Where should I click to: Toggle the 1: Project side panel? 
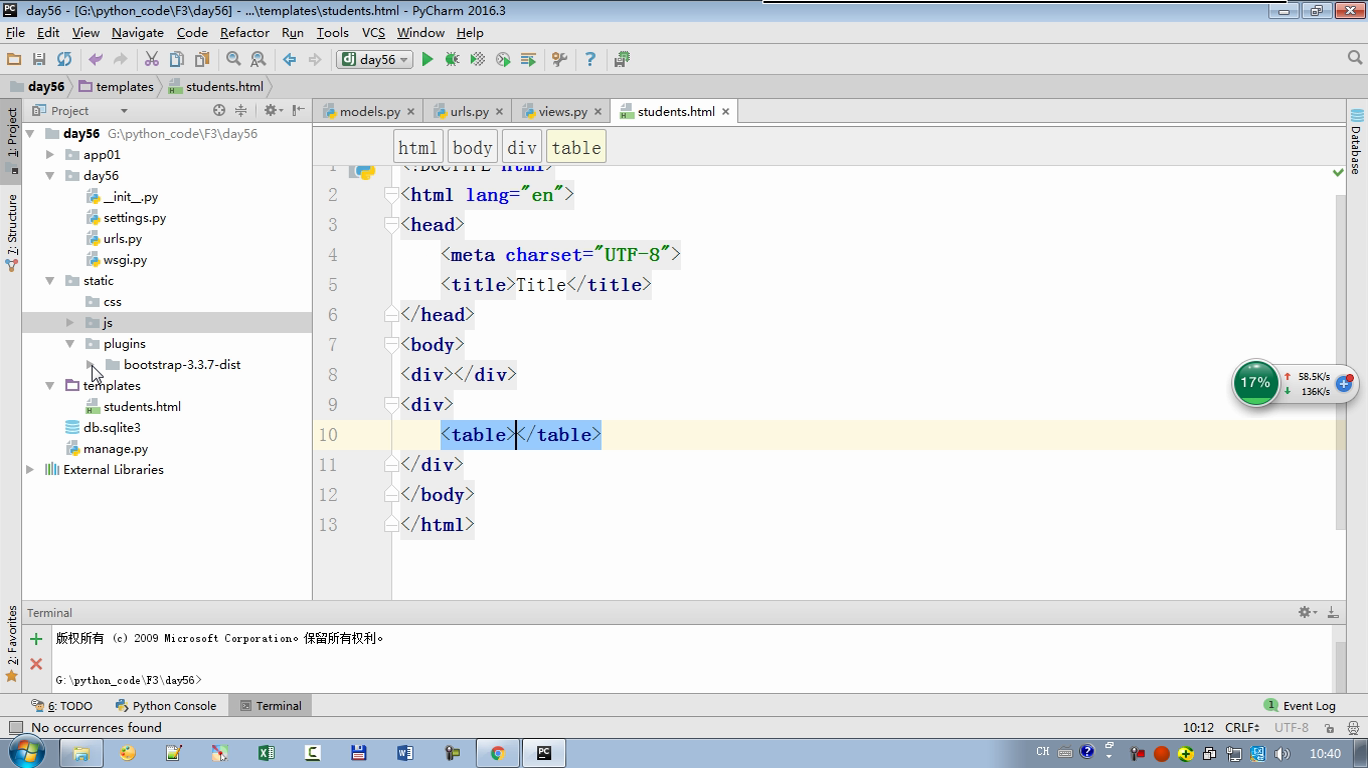12,135
